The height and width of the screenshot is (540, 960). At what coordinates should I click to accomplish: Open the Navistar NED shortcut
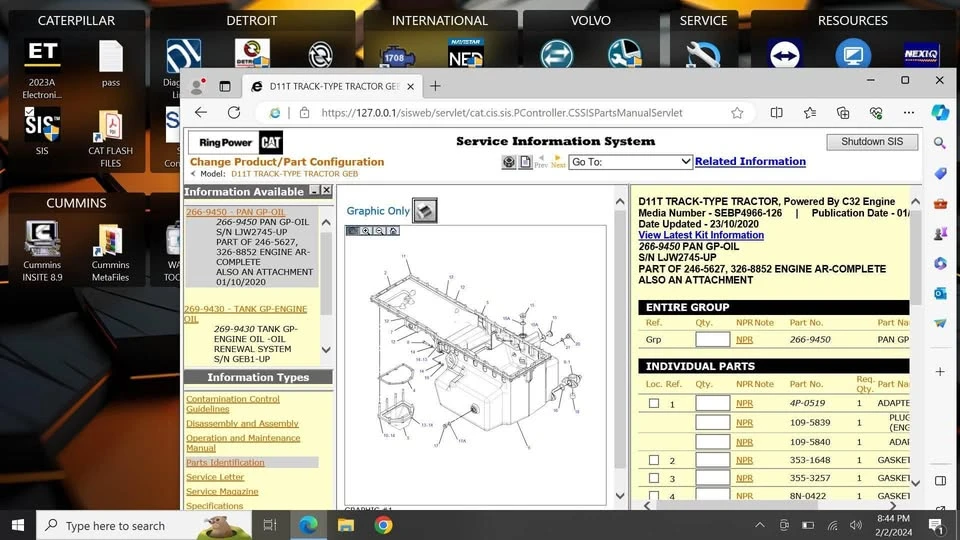pyautogui.click(x=466, y=53)
